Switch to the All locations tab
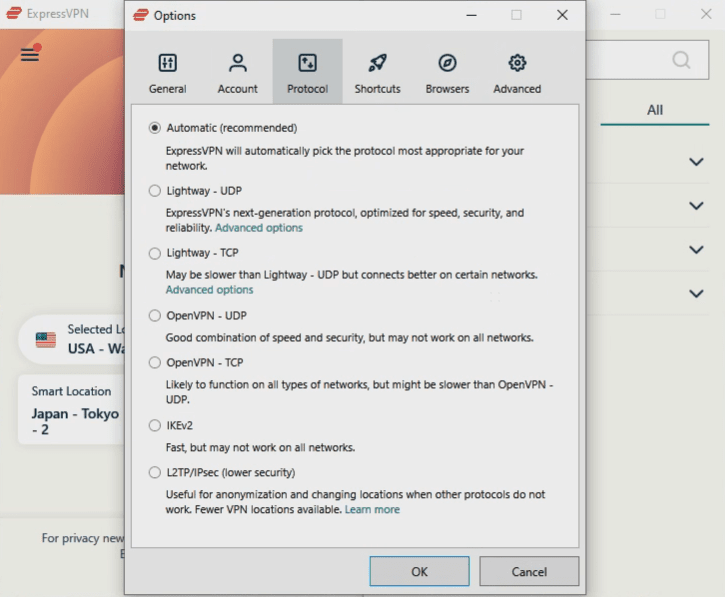Screen dimensions: 725x597 click(x=655, y=110)
